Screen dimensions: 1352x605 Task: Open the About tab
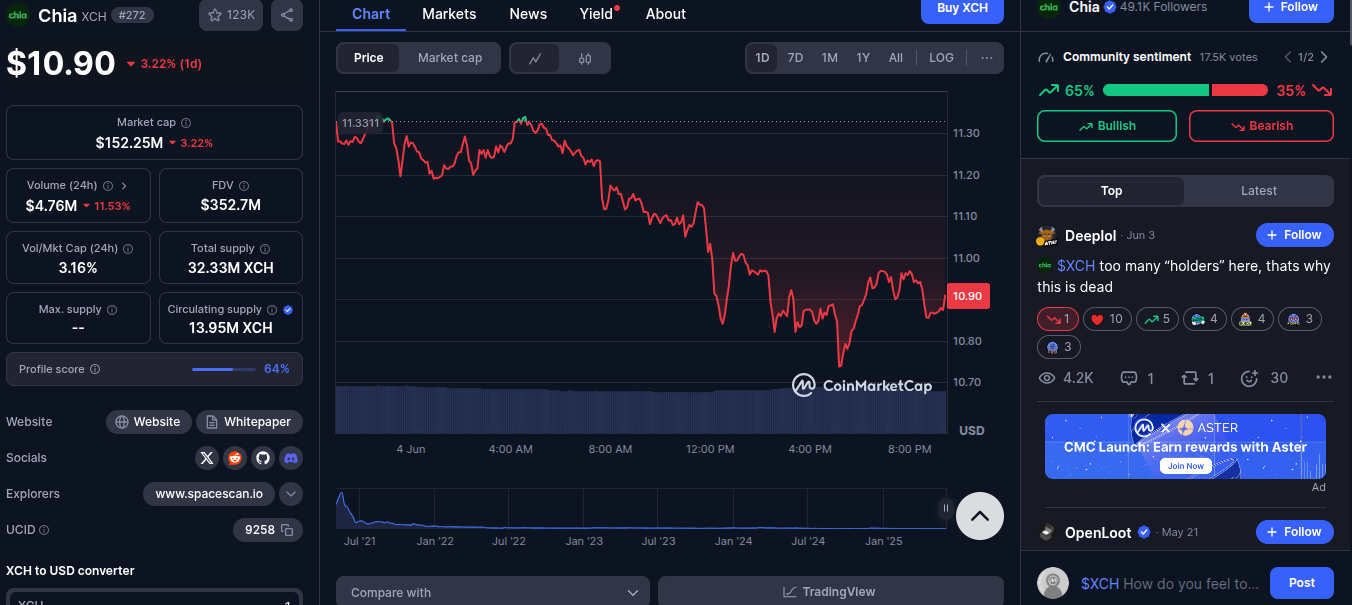click(666, 14)
